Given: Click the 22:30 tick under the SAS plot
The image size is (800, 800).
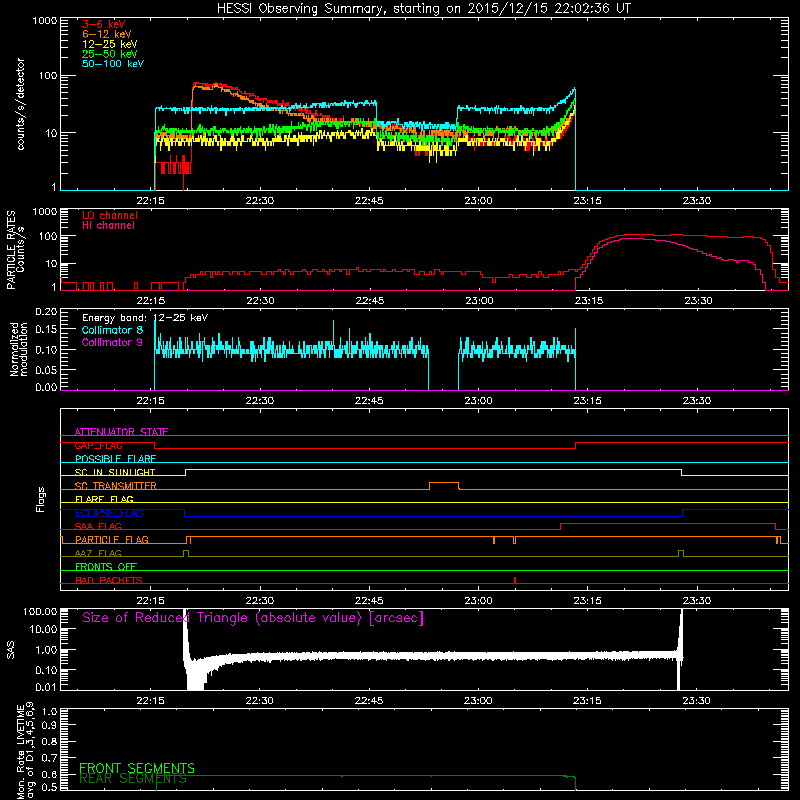Looking at the screenshot, I should click(x=260, y=701).
